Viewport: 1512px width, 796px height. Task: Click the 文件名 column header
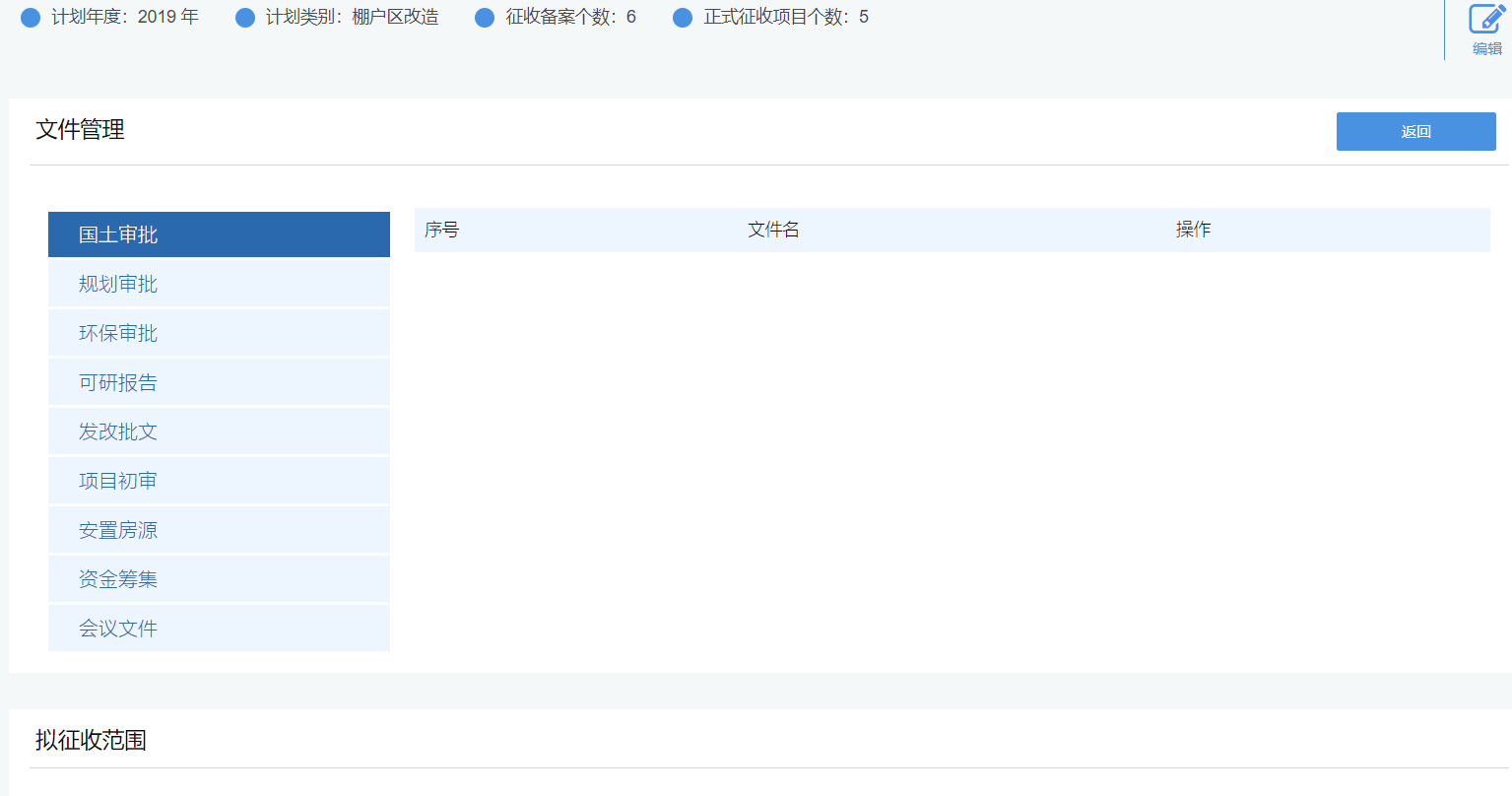(773, 230)
